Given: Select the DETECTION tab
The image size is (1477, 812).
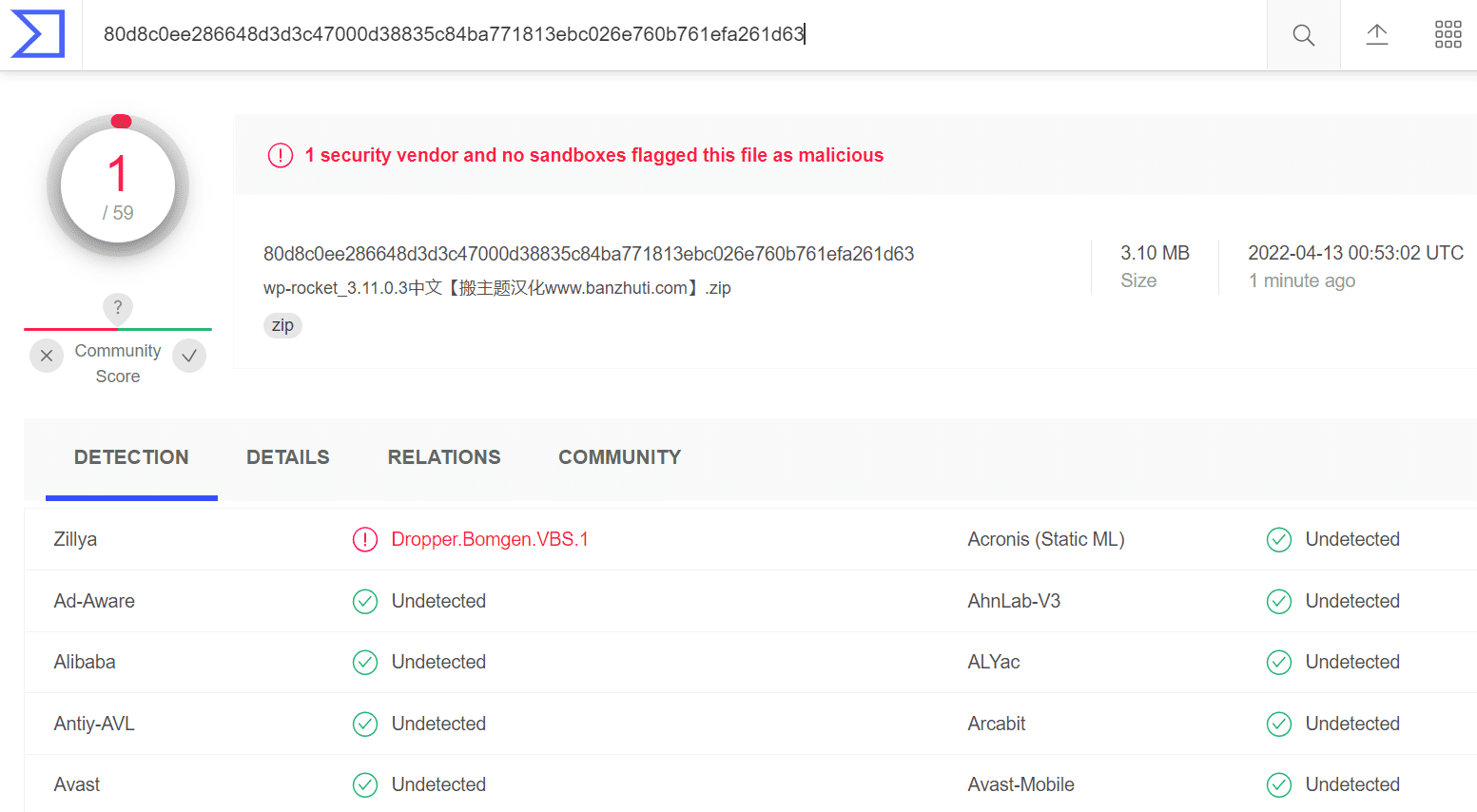Looking at the screenshot, I should click(x=131, y=457).
